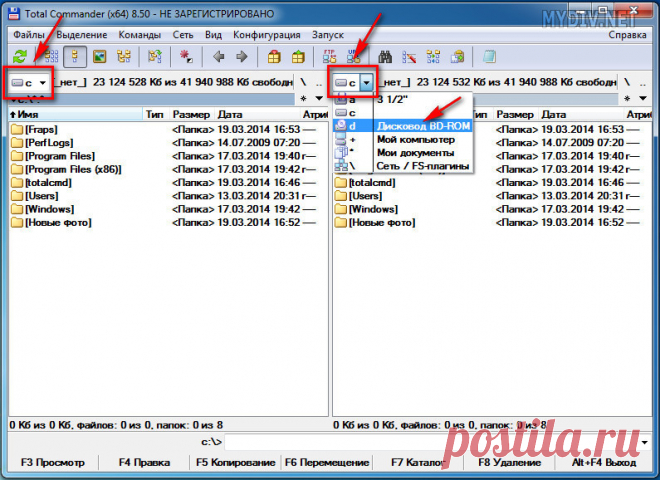Click the pack files archive icon
Screen dimensions: 660x480
point(274,56)
